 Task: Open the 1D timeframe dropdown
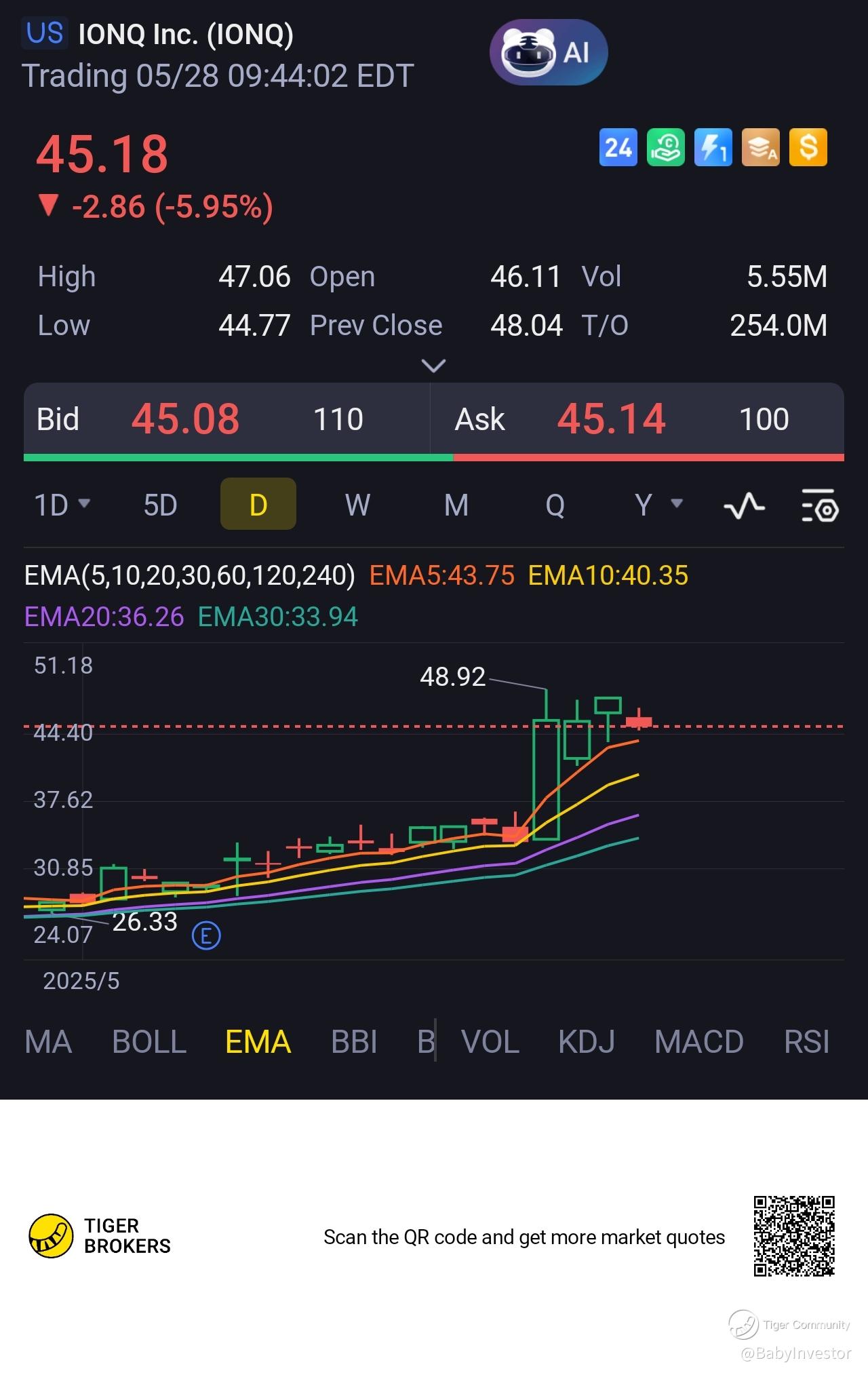(x=62, y=505)
